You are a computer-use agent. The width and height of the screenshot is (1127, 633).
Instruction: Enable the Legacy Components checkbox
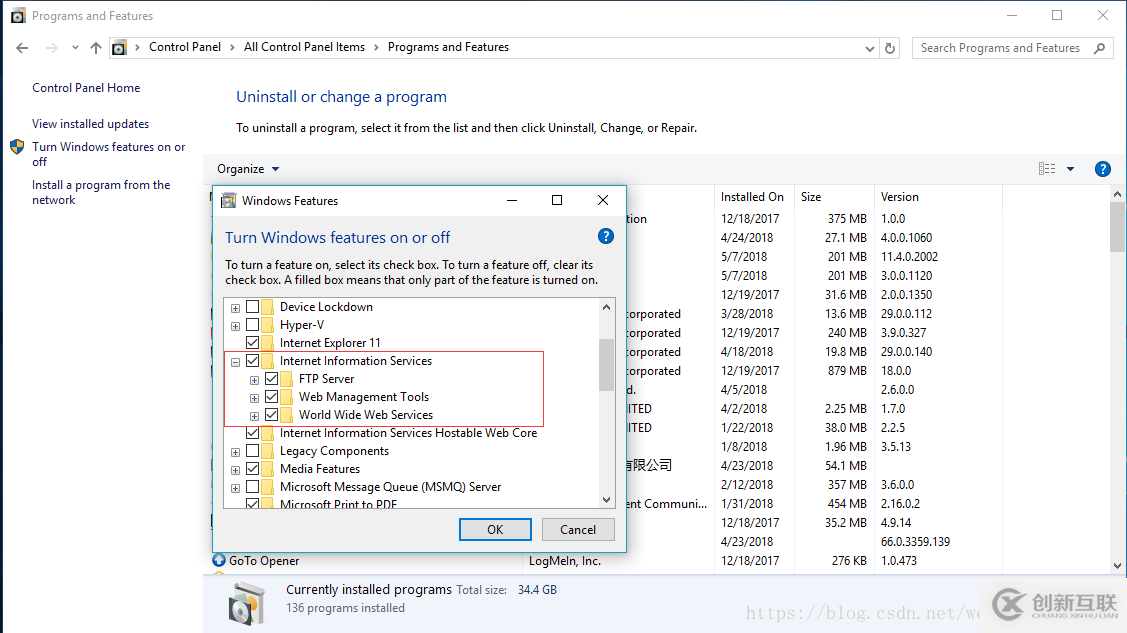pyautogui.click(x=252, y=451)
